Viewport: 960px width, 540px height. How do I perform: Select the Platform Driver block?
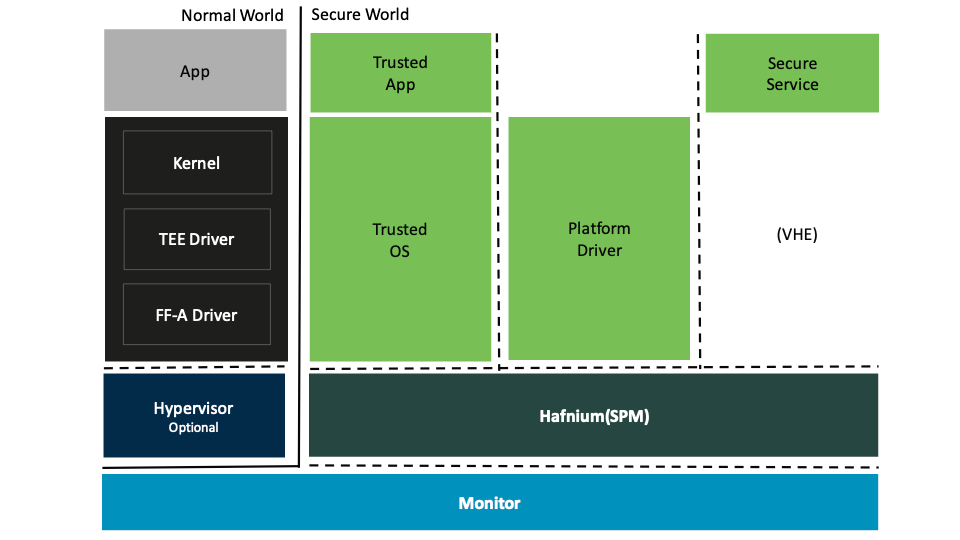tap(599, 239)
